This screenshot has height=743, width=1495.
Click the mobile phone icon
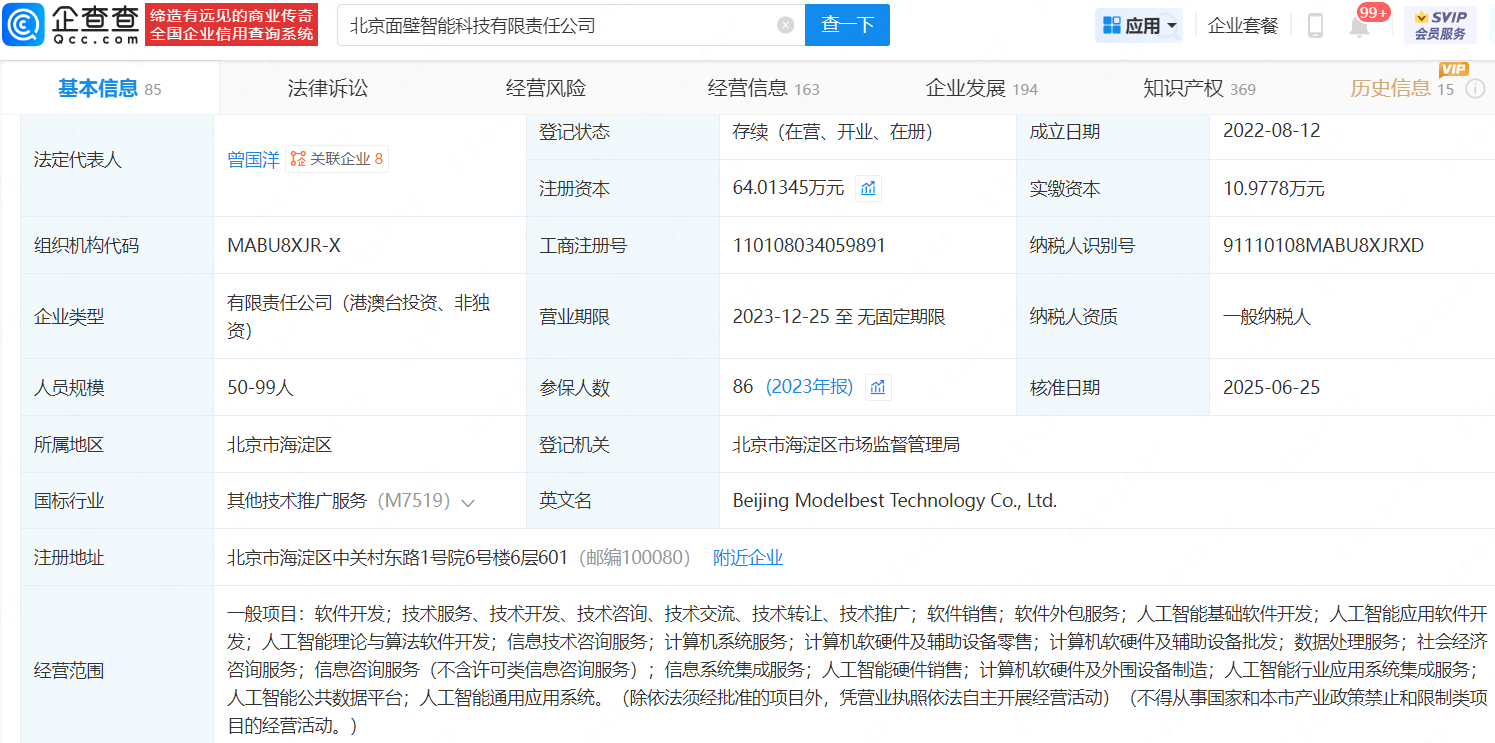coord(1315,26)
